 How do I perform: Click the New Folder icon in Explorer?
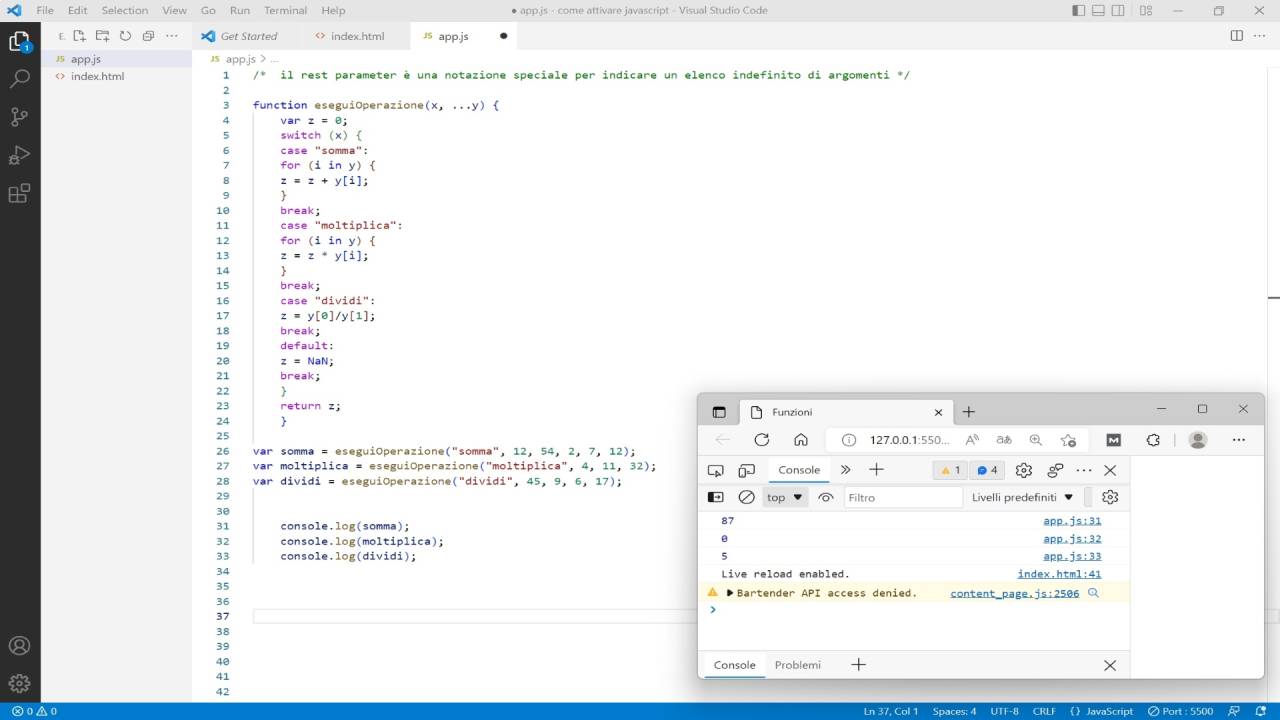pos(101,35)
